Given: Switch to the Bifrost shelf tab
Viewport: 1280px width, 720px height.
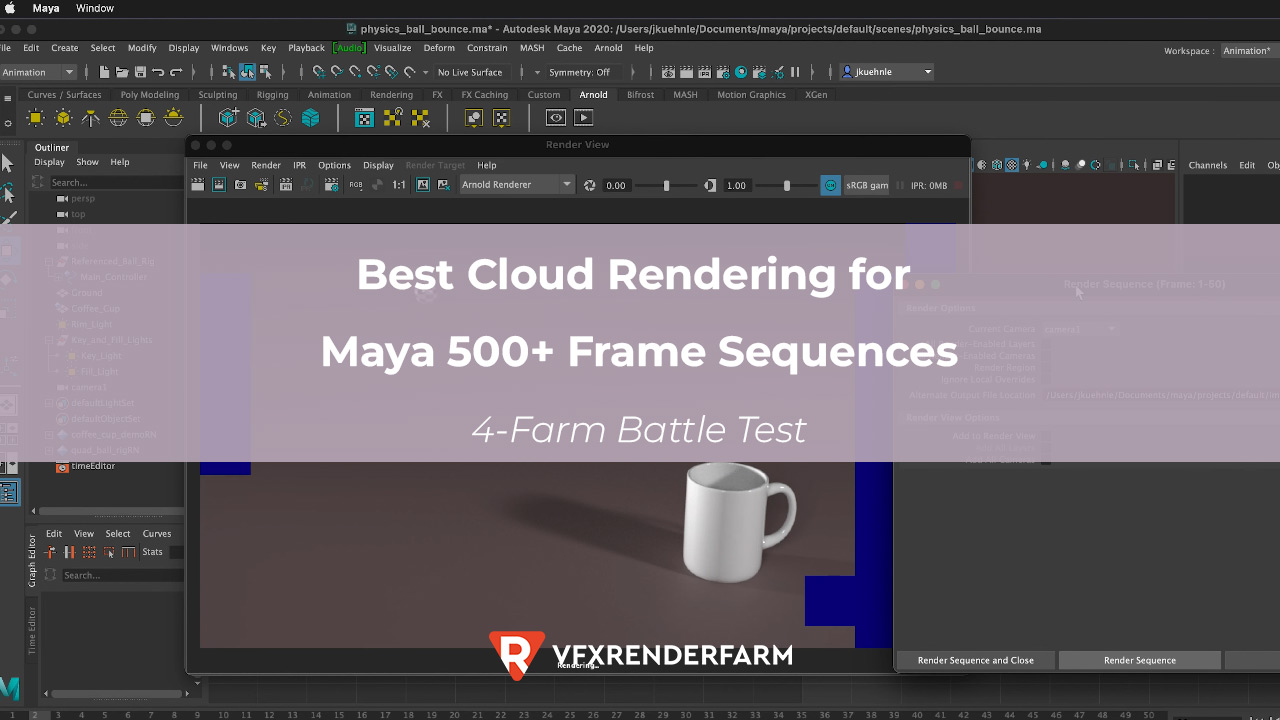Looking at the screenshot, I should point(640,95).
